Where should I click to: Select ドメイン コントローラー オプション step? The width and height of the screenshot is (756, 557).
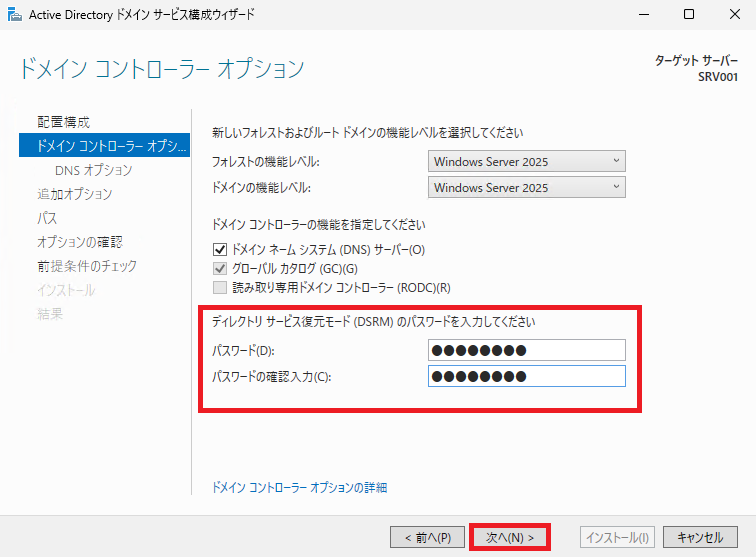pyautogui.click(x=105, y=145)
